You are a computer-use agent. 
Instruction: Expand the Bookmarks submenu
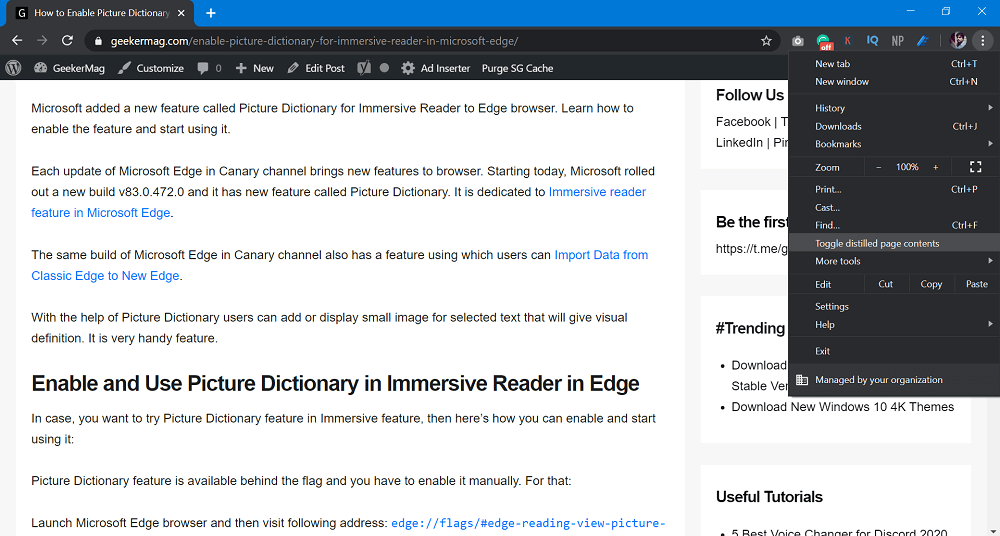coord(894,144)
